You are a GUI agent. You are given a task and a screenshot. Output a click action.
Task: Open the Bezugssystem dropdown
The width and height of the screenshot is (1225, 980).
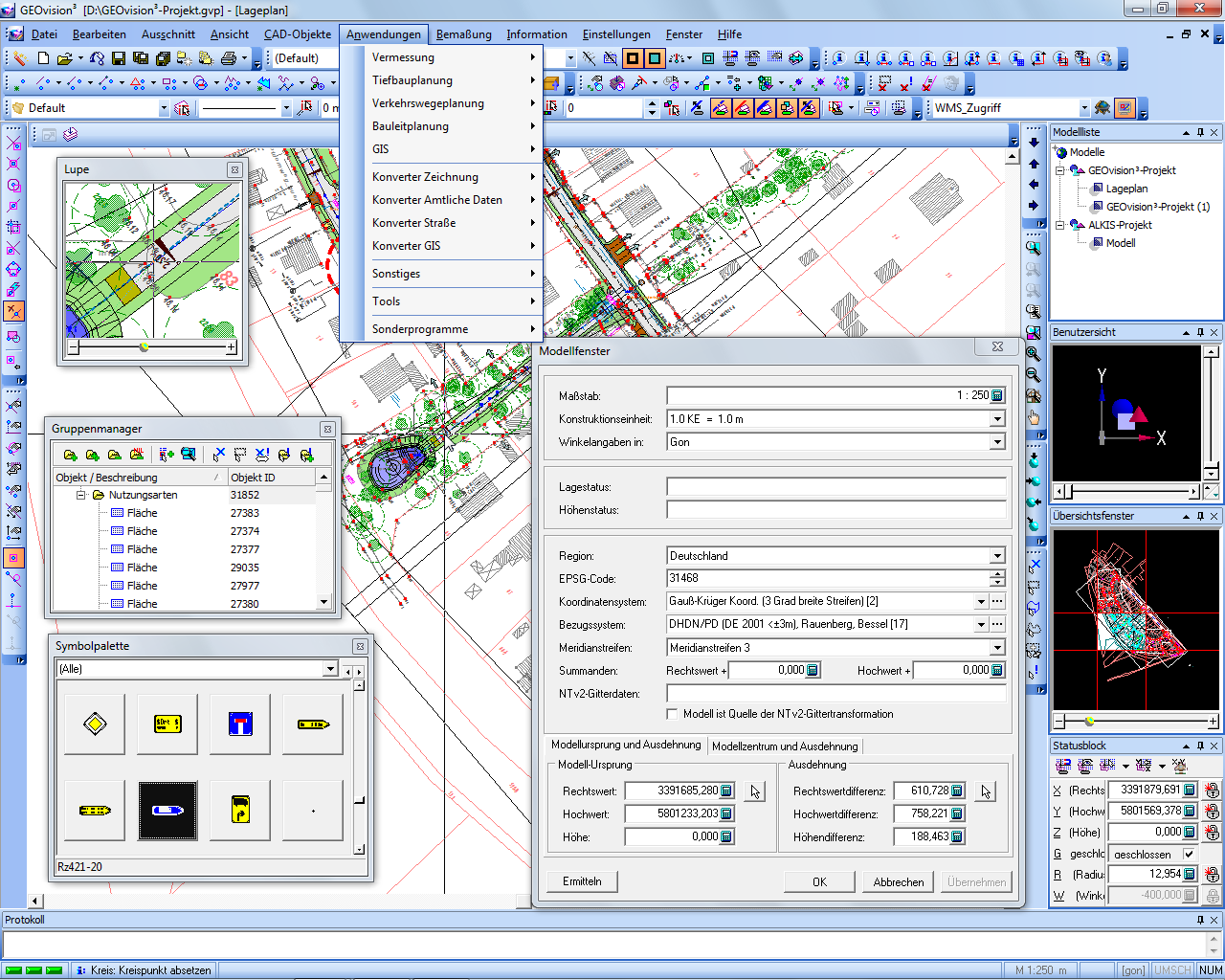(981, 625)
